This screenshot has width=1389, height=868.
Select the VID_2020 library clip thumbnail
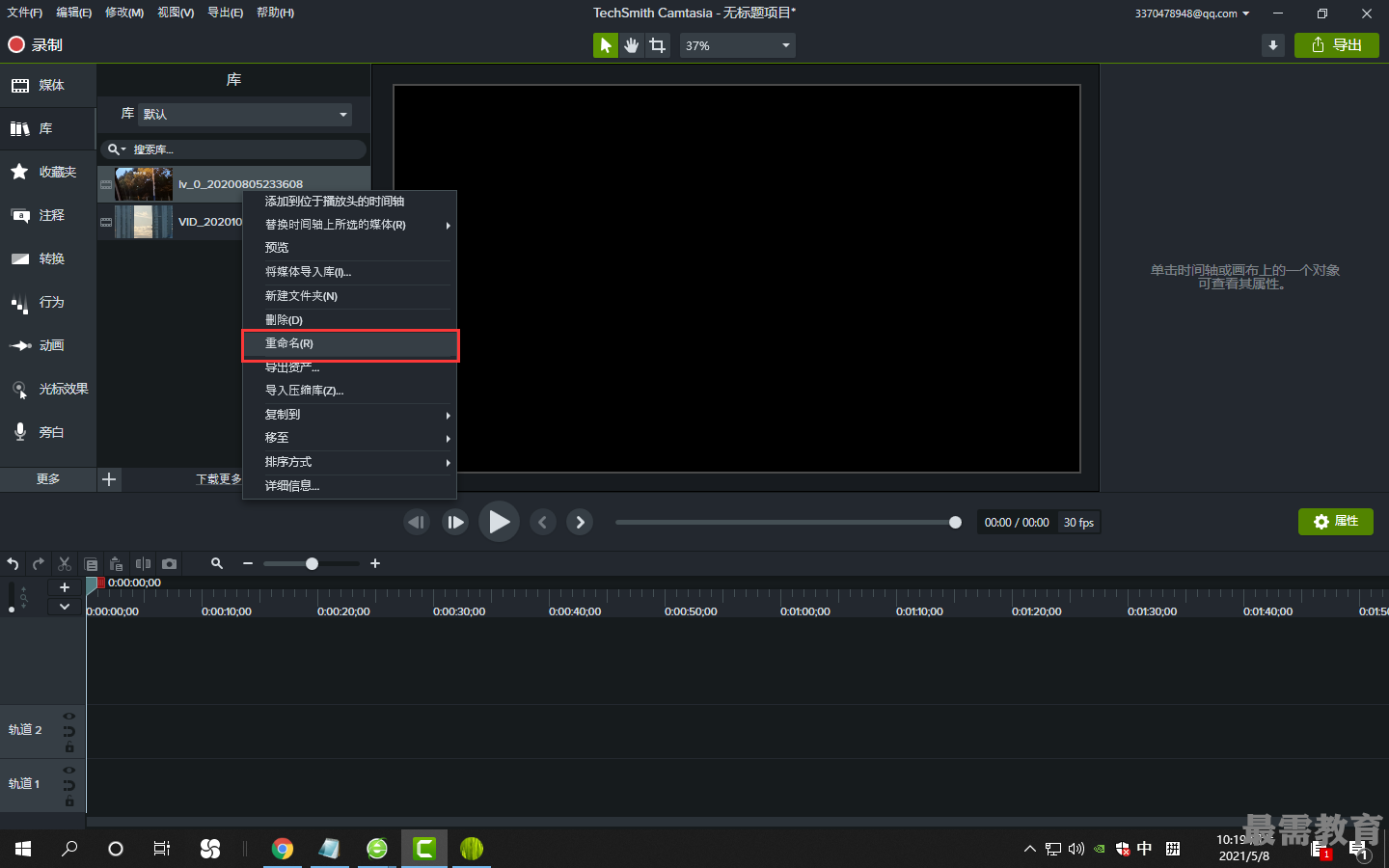pos(144,222)
